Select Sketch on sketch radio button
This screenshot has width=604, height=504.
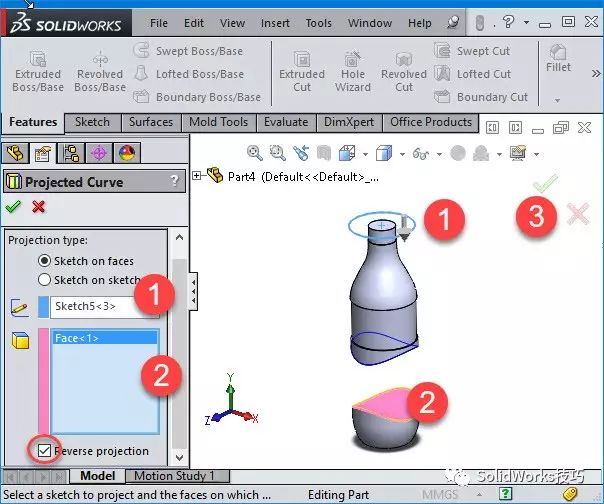pyautogui.click(x=44, y=279)
